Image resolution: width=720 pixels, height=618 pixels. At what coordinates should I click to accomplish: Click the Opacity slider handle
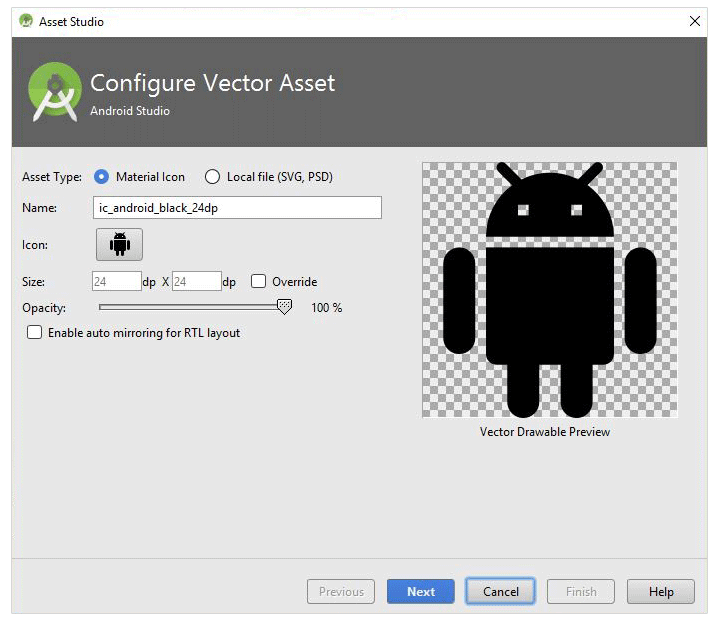click(284, 307)
